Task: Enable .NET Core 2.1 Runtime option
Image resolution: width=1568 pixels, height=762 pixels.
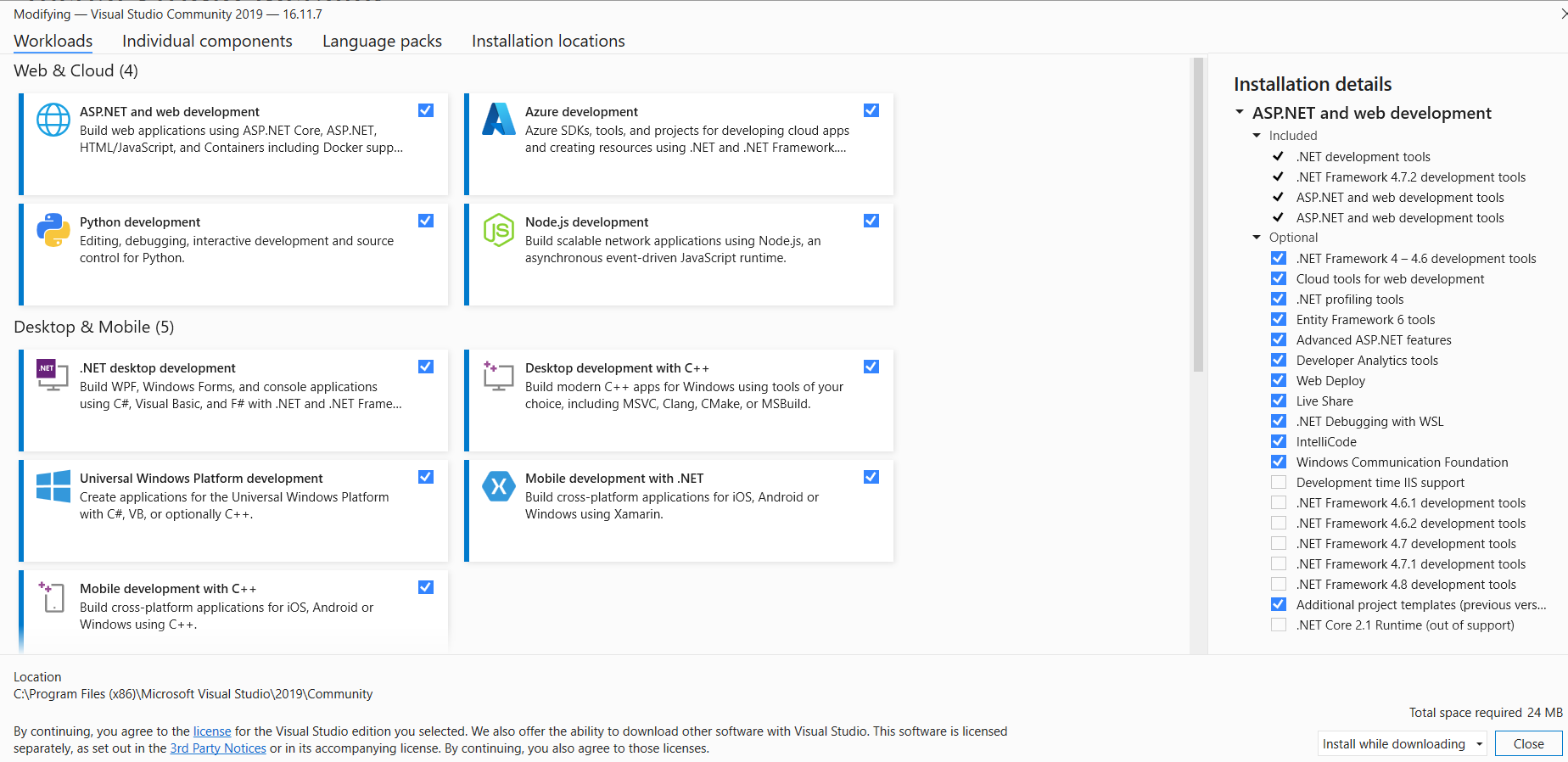Action: pos(1279,625)
